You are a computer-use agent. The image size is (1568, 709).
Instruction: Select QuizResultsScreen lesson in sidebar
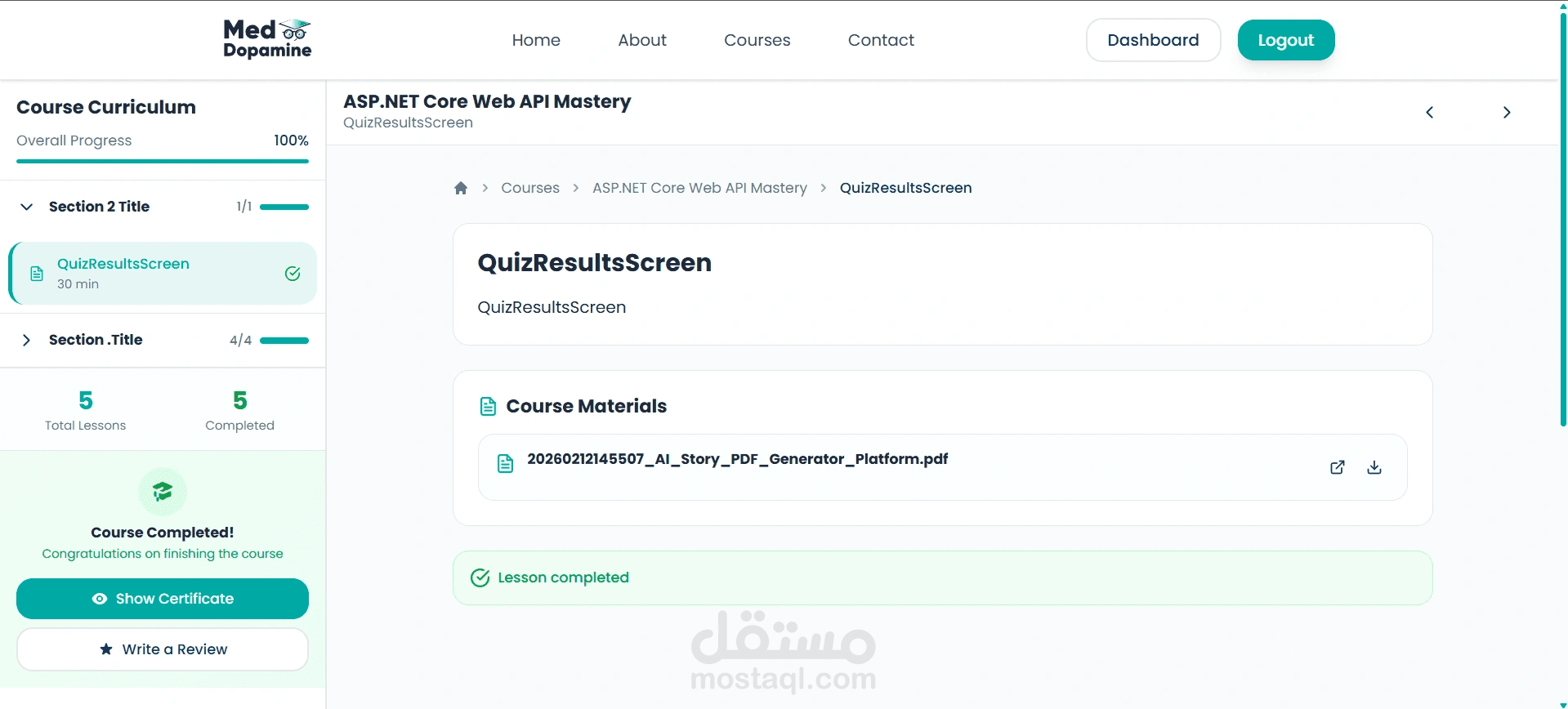[163, 274]
